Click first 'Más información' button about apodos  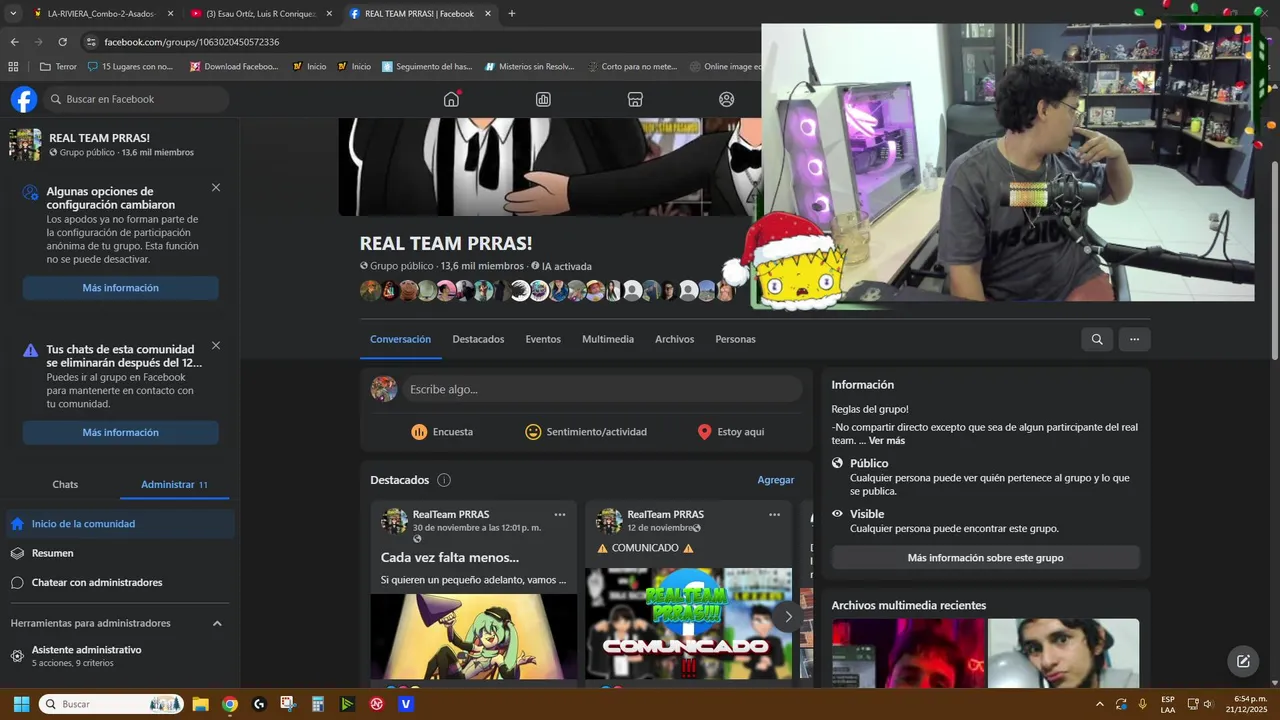120,288
